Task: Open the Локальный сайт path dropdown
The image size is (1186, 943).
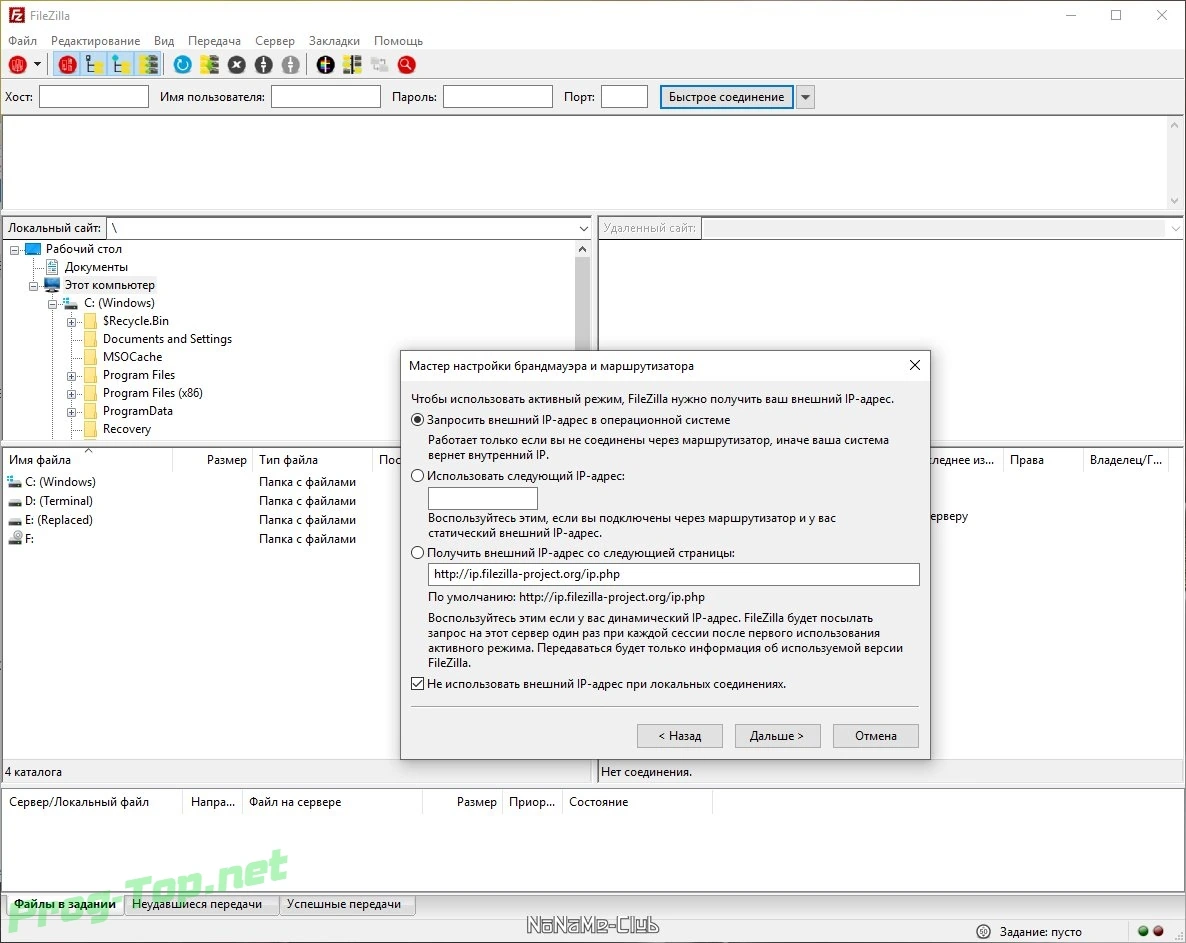Action: [x=583, y=228]
